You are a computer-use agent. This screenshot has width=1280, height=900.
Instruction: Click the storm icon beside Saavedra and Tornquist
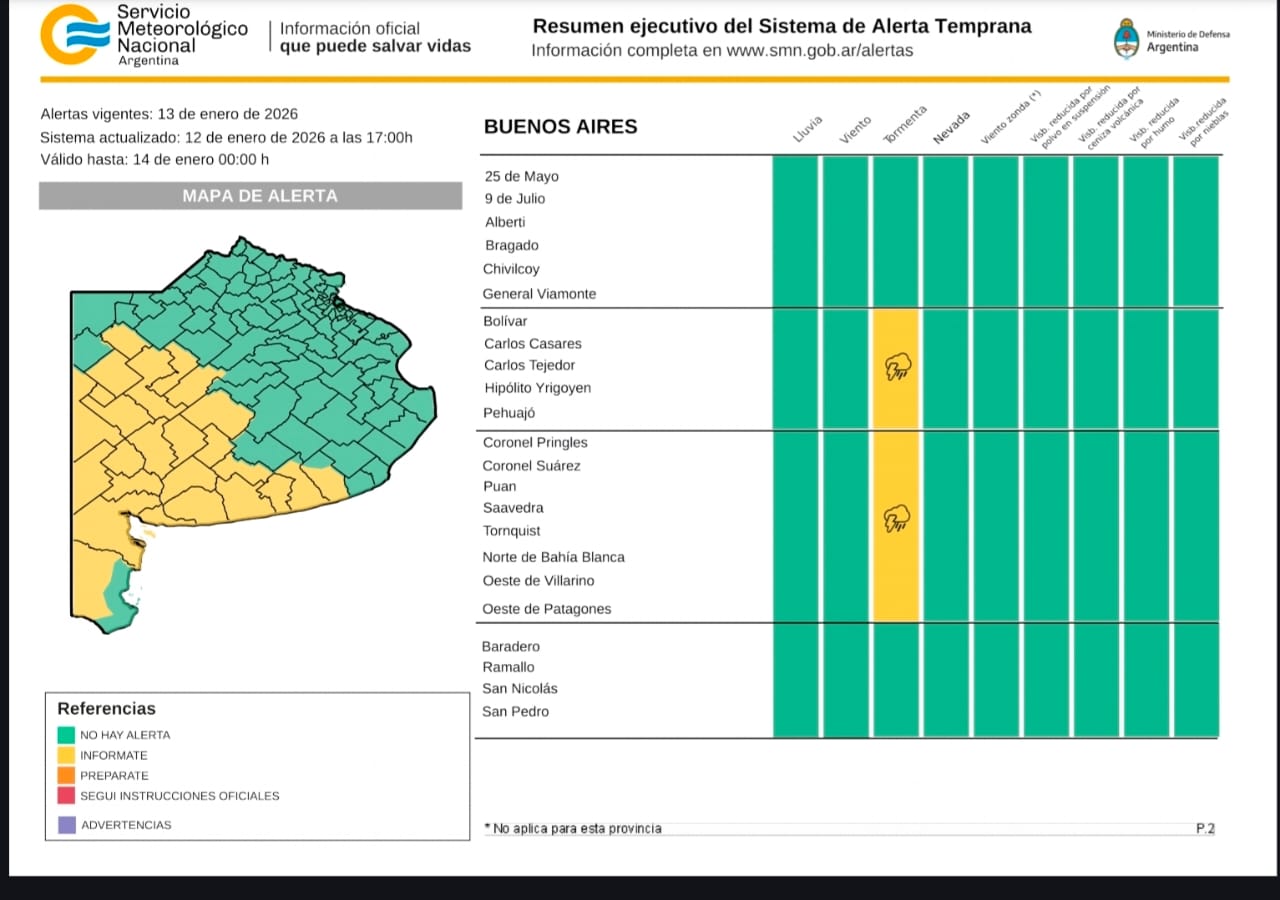point(896,519)
